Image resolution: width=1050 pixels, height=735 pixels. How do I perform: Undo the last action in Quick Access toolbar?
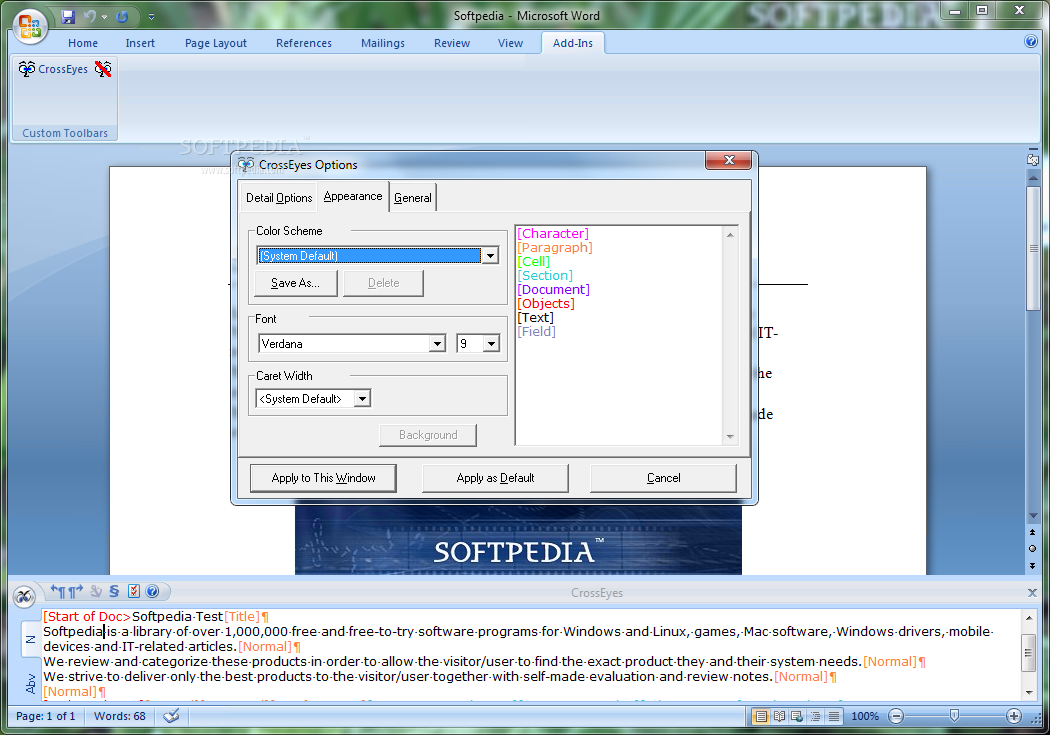90,17
